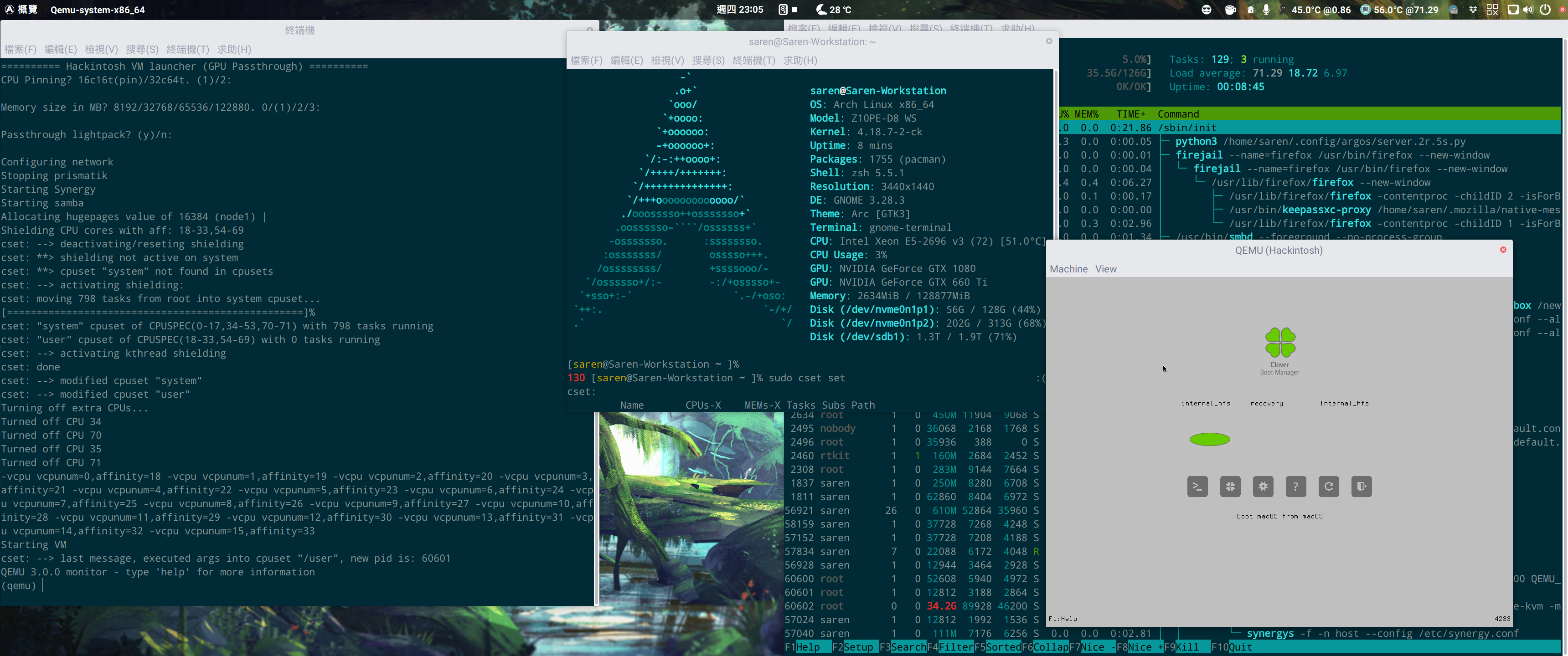Open the power menu in top bar
The image size is (1568, 656).
coord(1545,10)
